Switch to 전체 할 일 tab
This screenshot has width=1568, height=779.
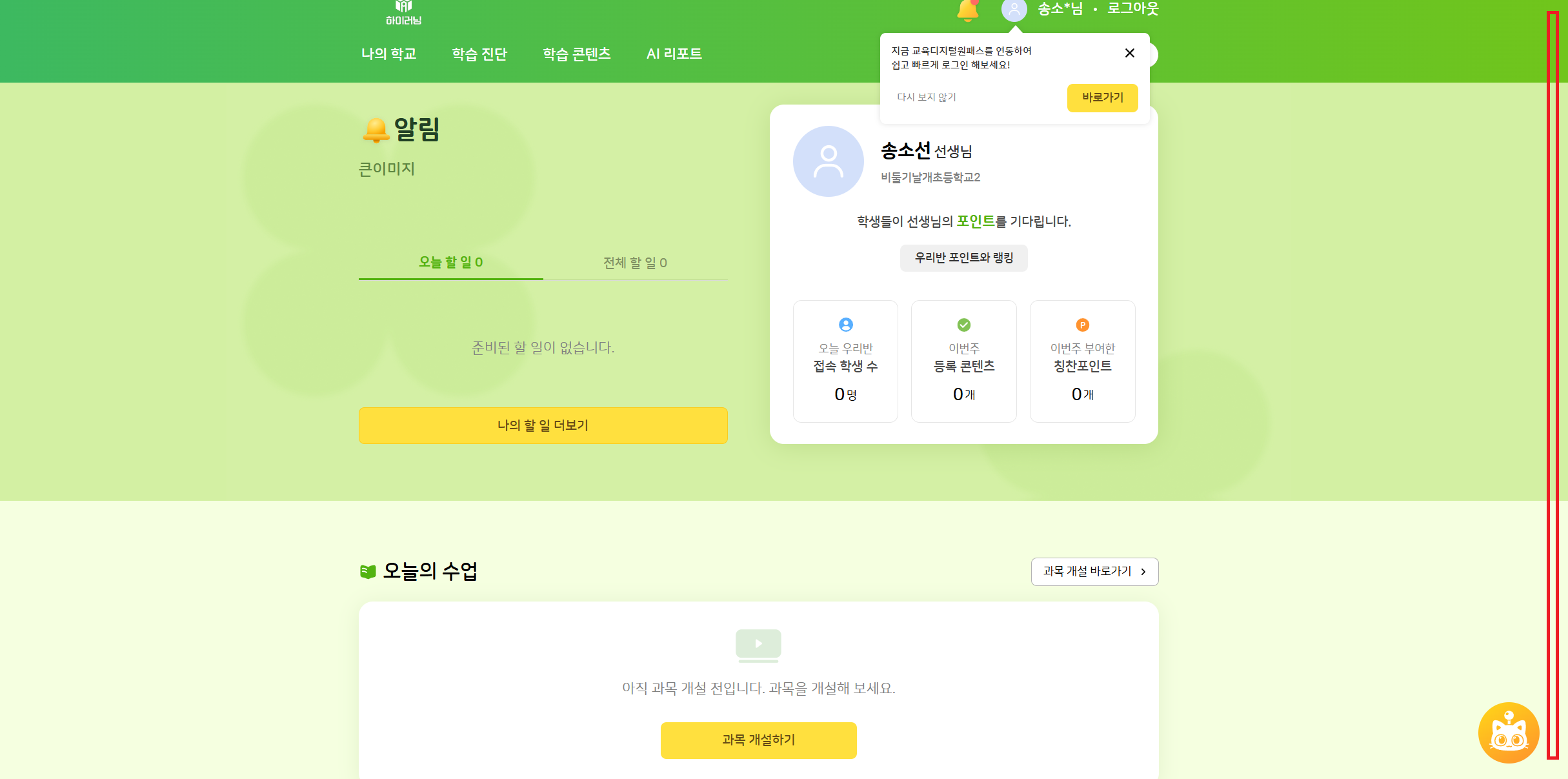point(635,263)
